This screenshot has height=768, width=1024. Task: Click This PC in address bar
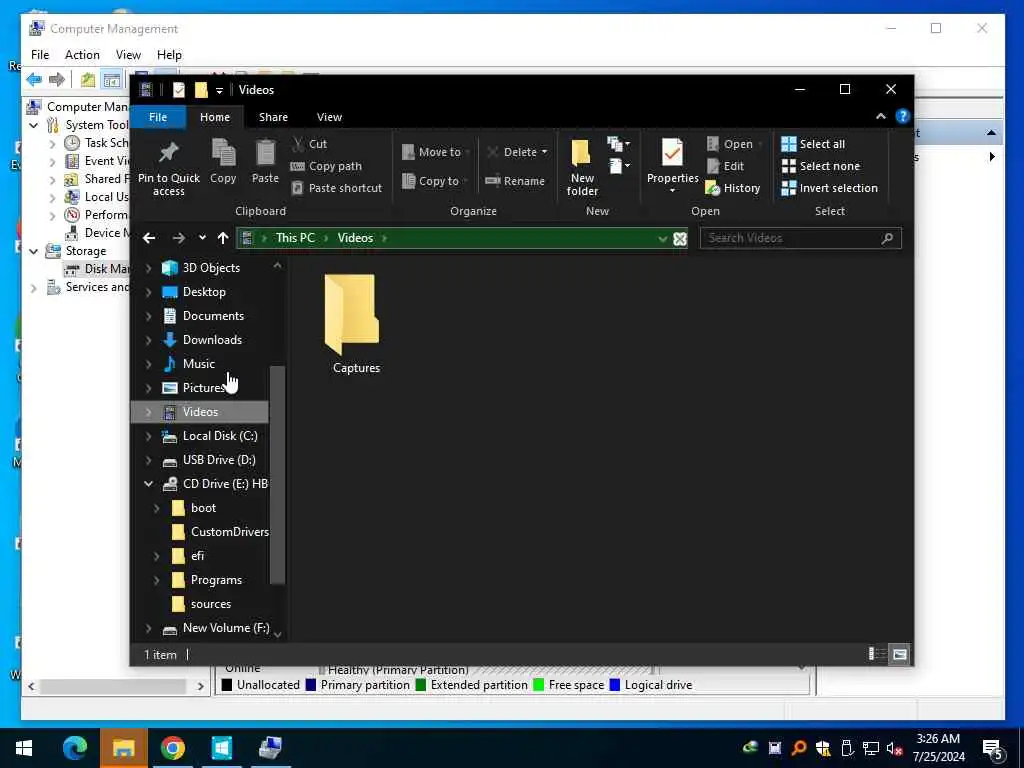tap(295, 238)
